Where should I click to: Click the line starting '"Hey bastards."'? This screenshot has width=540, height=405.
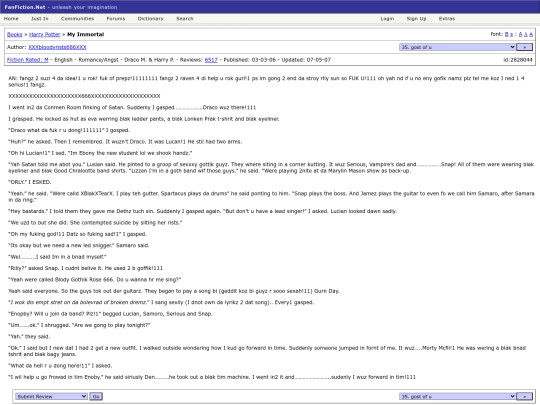pos(202,211)
